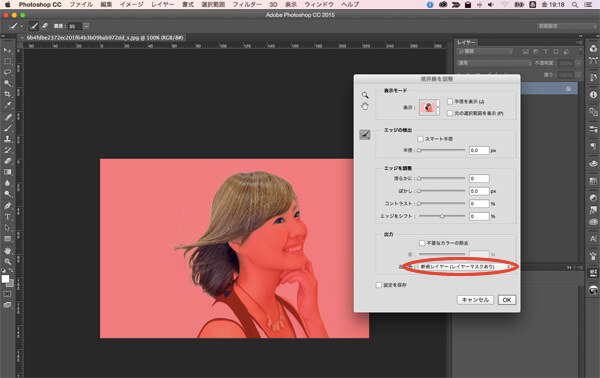Open the 選択範囲 menu

pyautogui.click(x=213, y=5)
